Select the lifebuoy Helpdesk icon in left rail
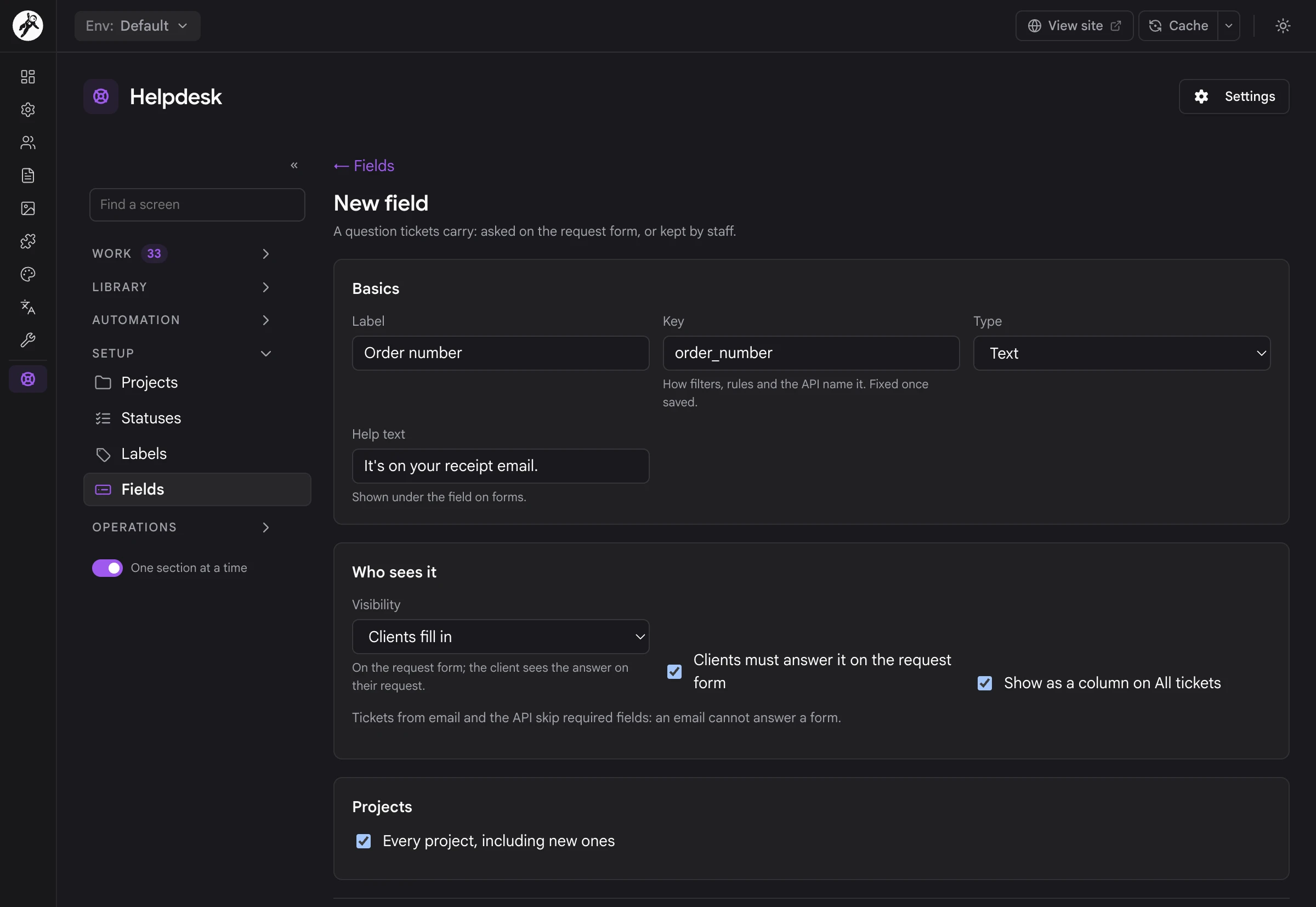 tap(28, 379)
